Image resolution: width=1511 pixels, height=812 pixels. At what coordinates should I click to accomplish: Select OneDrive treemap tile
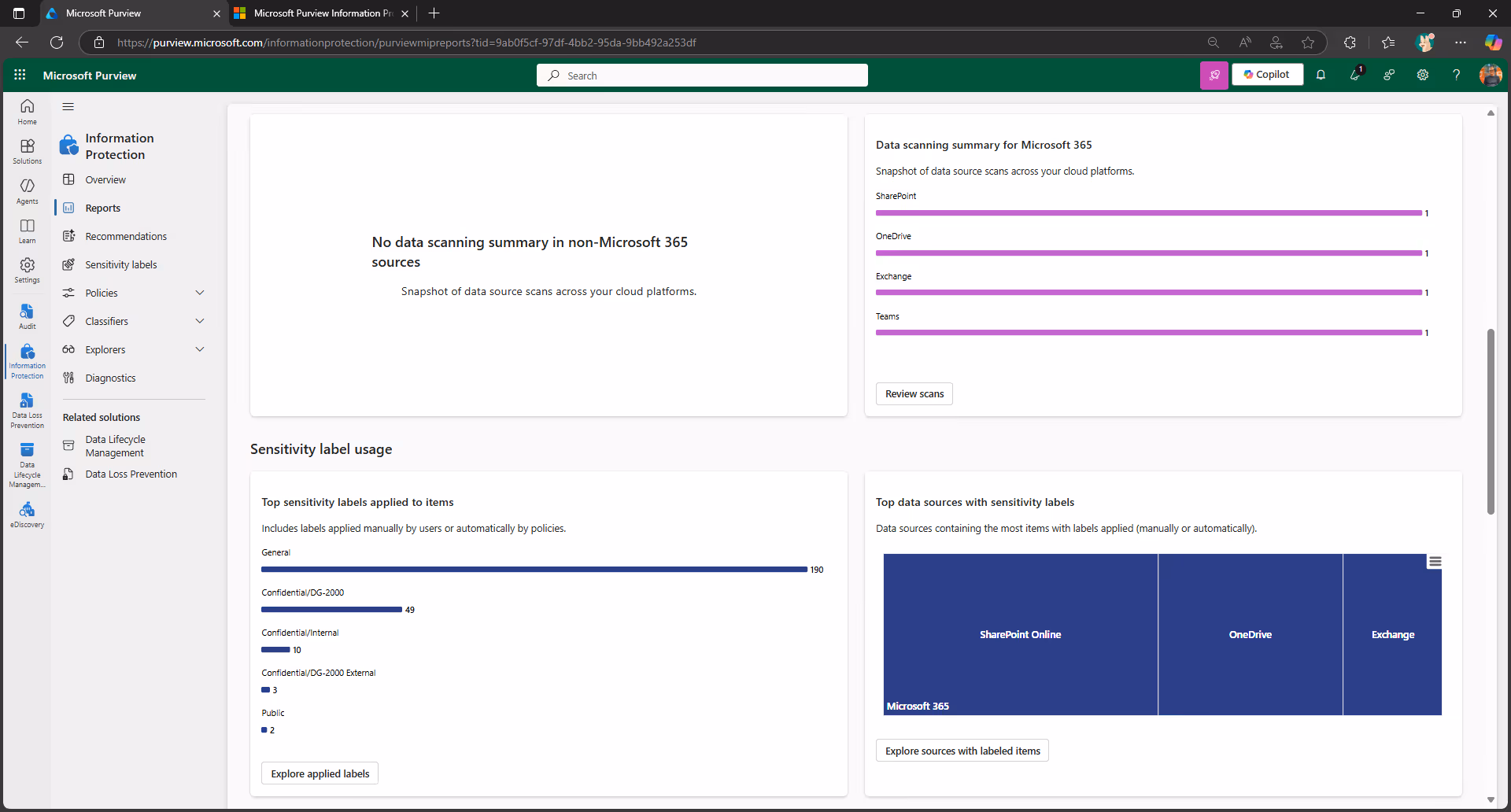tap(1251, 634)
